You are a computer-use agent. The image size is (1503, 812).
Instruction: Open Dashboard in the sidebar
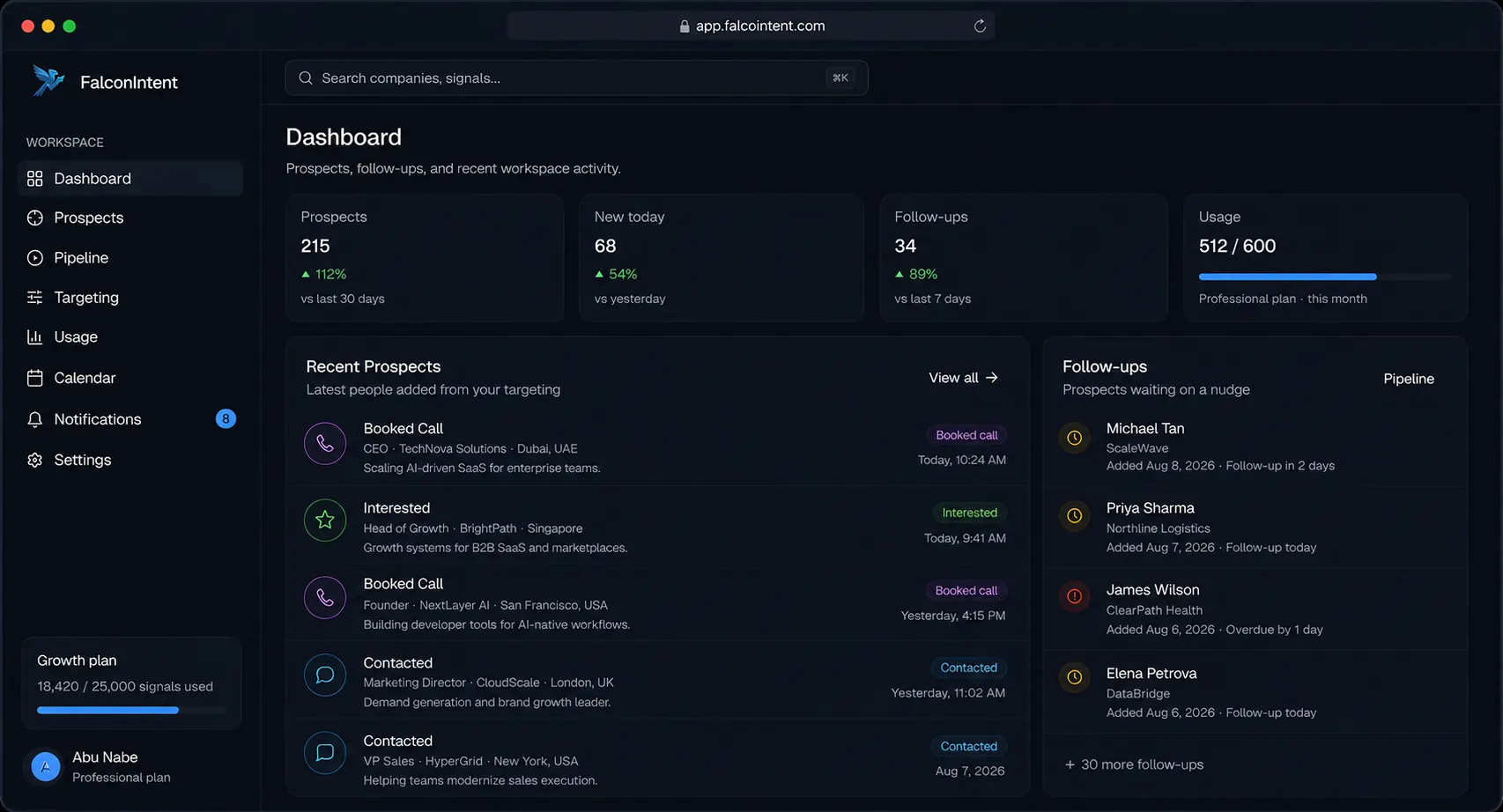click(x=130, y=179)
